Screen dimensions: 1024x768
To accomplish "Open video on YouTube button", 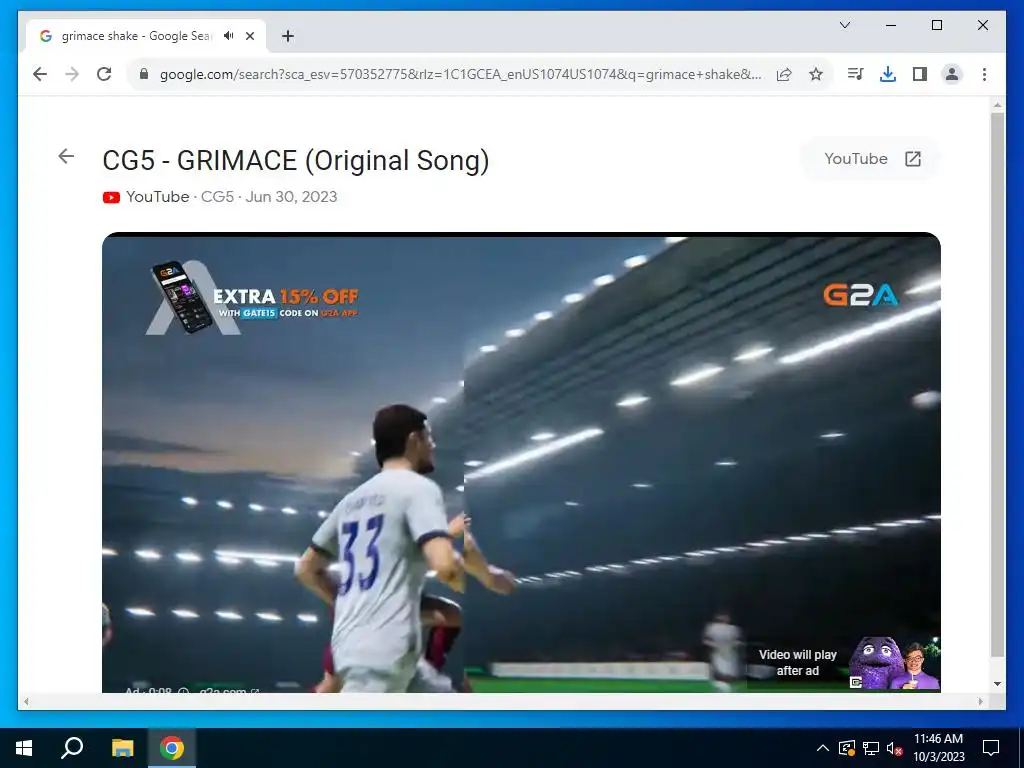I will tap(871, 159).
